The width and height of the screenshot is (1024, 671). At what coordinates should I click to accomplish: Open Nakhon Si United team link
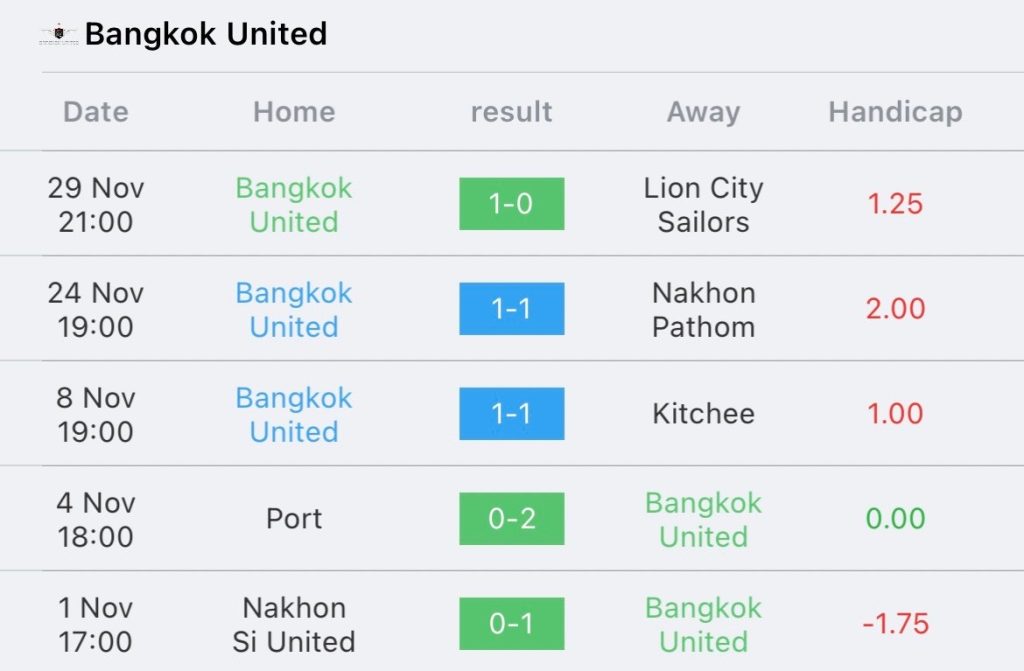(x=294, y=625)
